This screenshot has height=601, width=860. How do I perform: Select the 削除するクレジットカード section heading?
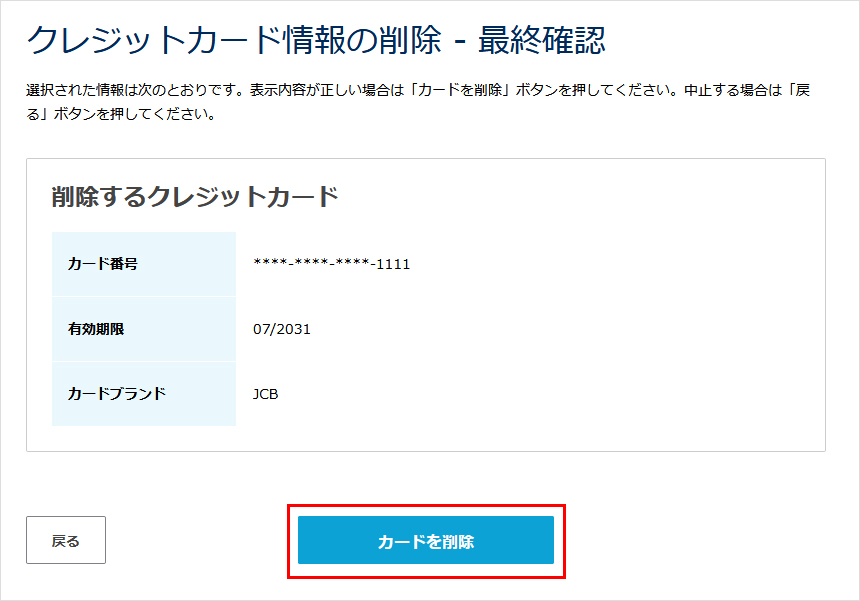click(195, 196)
